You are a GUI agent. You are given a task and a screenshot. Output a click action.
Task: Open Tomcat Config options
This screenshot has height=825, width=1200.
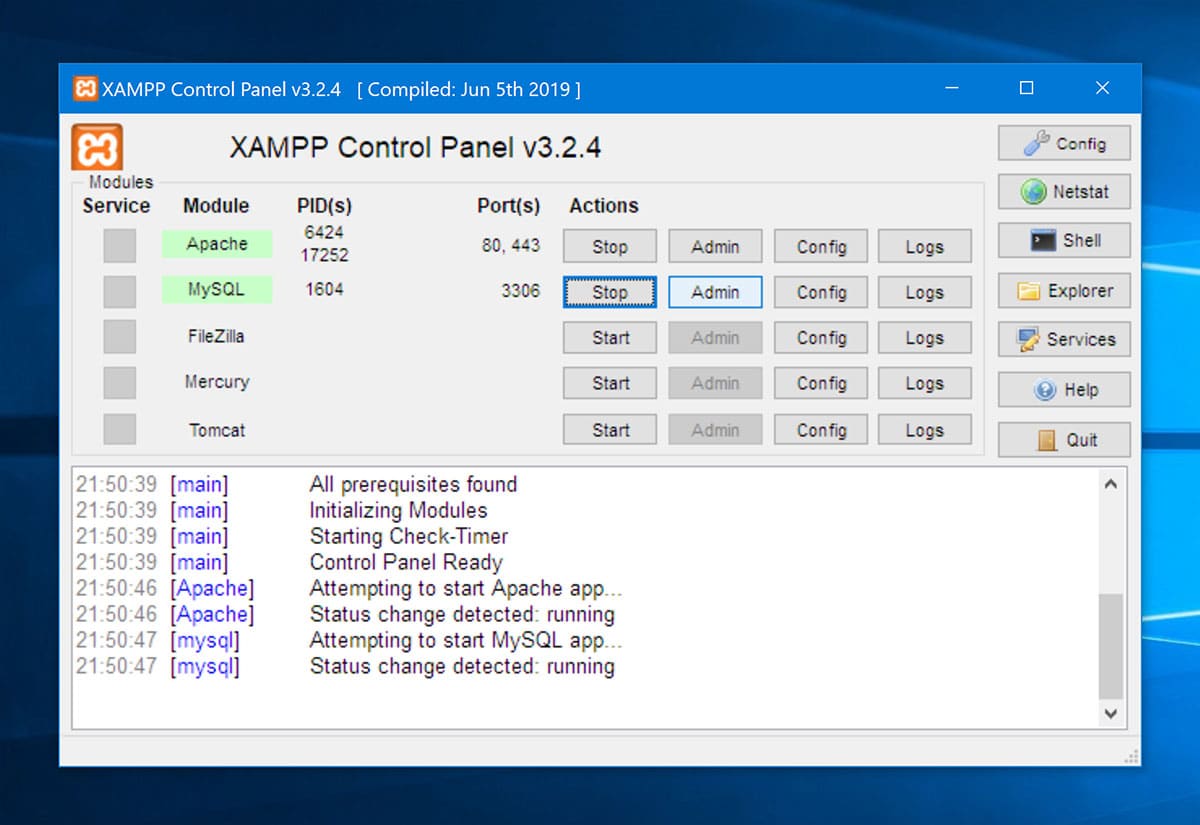click(821, 430)
